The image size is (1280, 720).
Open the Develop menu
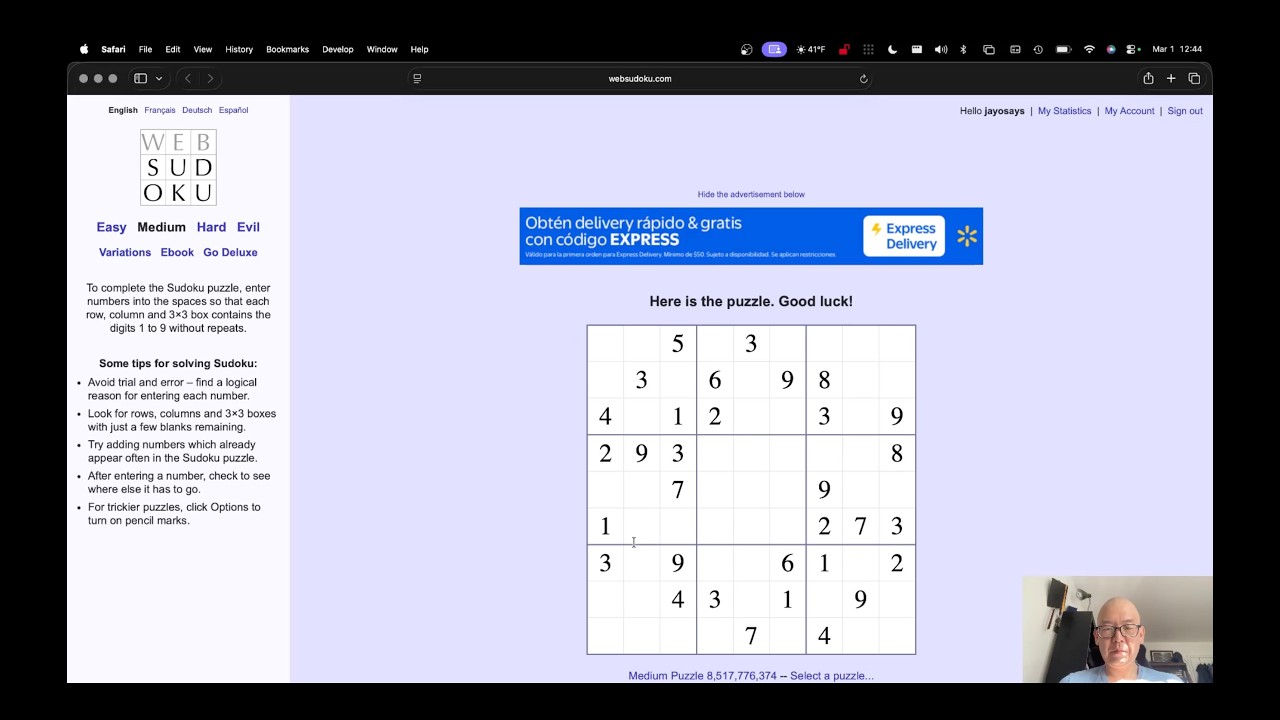[338, 49]
